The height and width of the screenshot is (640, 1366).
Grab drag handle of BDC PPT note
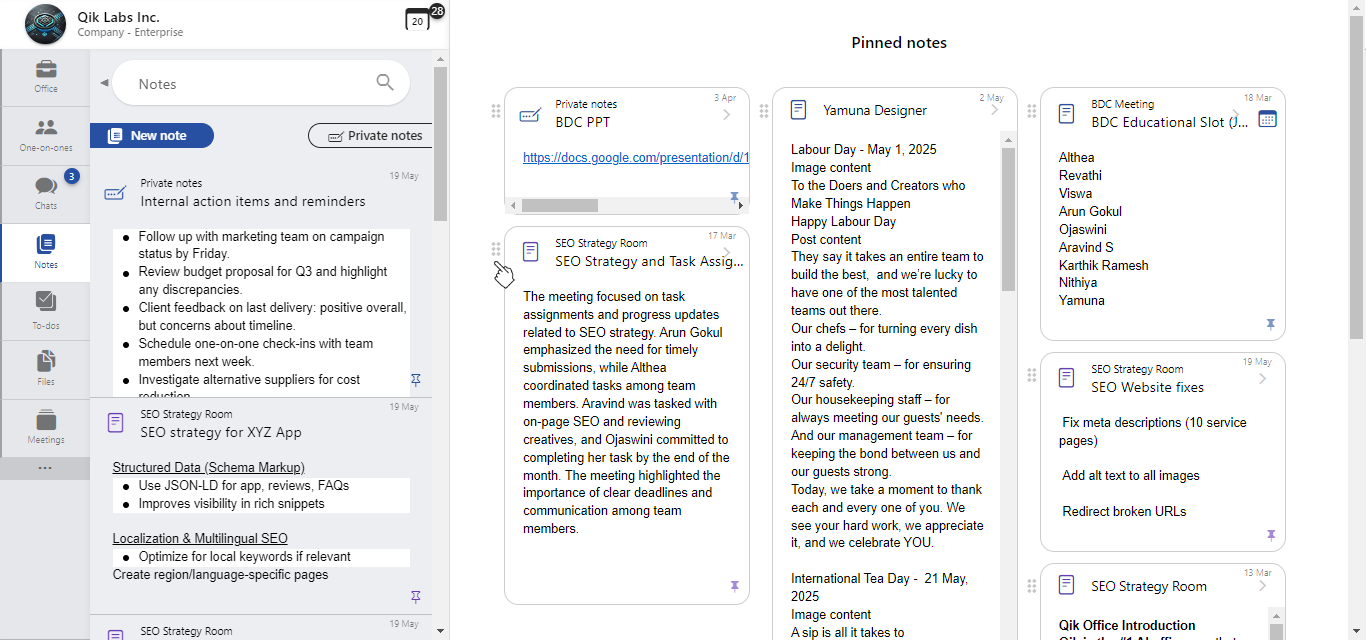click(x=496, y=111)
